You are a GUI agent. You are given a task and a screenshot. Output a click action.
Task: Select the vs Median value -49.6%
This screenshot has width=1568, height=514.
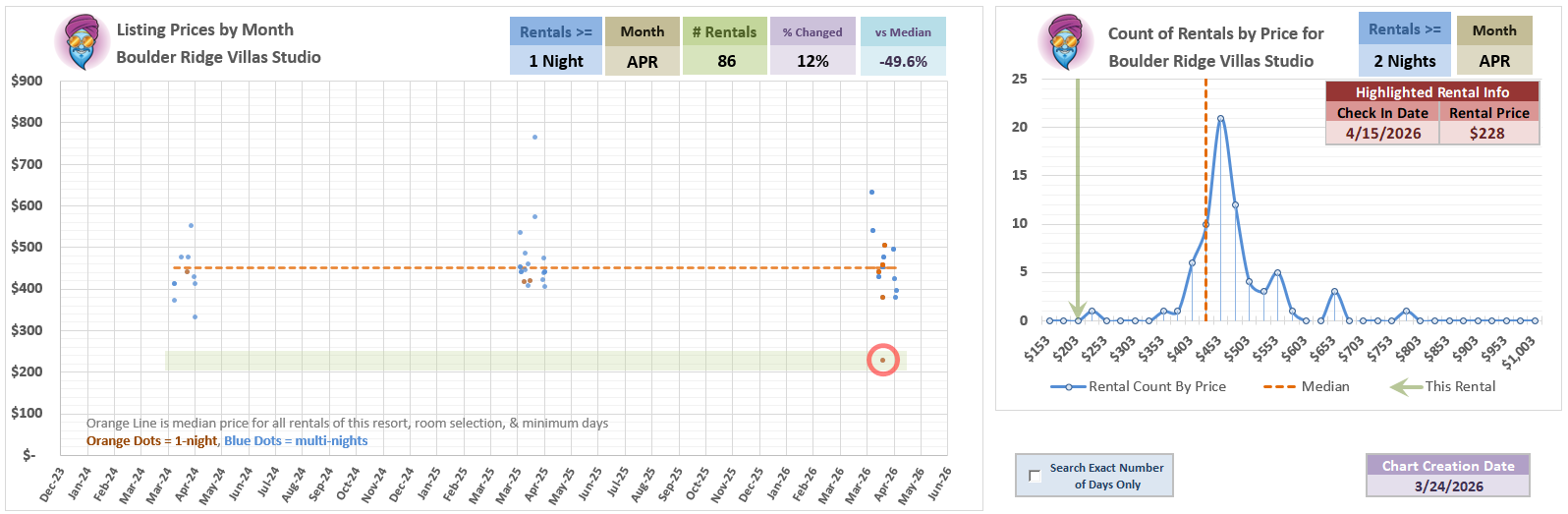(903, 61)
